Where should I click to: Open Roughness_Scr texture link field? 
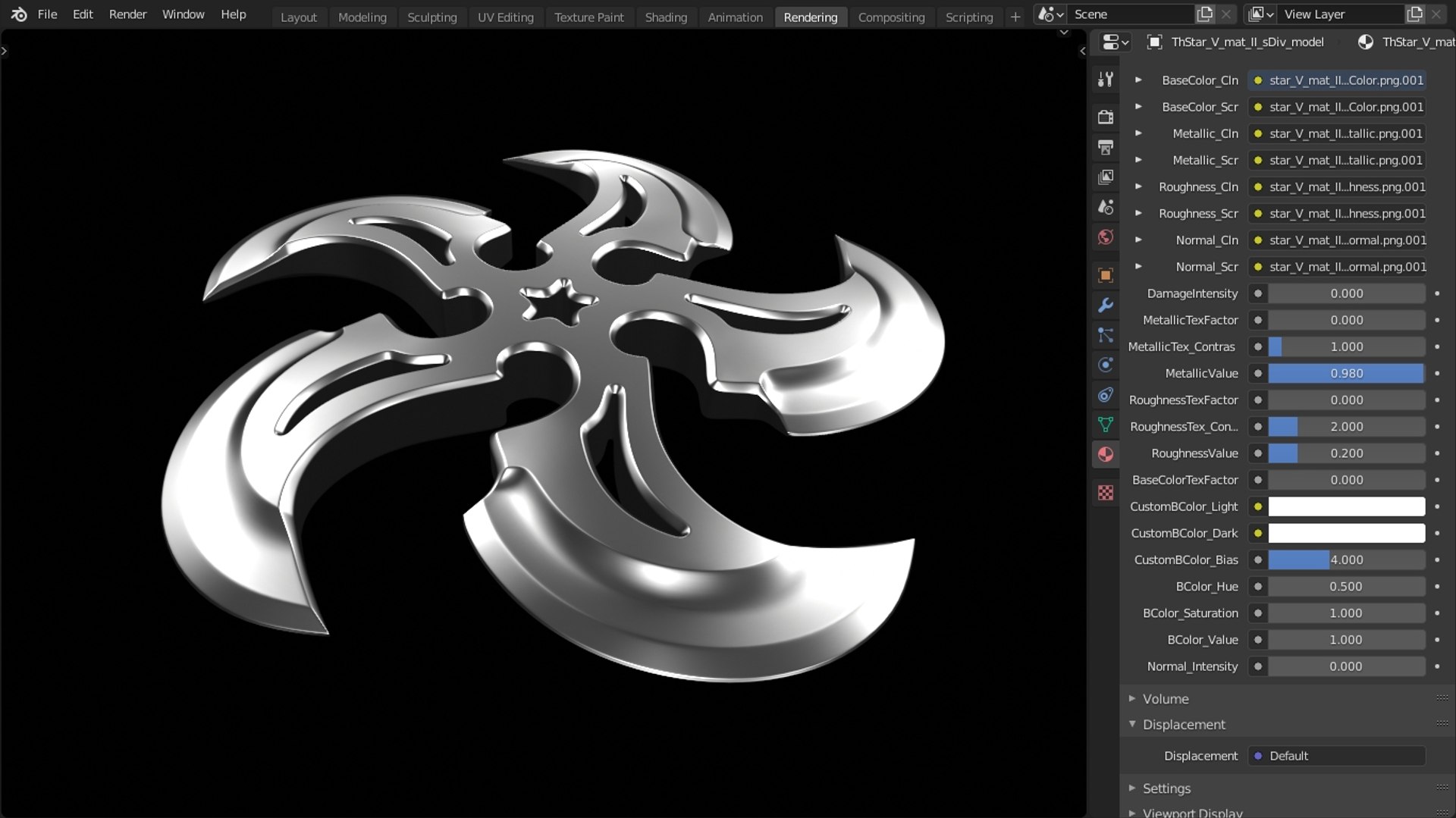pyautogui.click(x=1337, y=213)
